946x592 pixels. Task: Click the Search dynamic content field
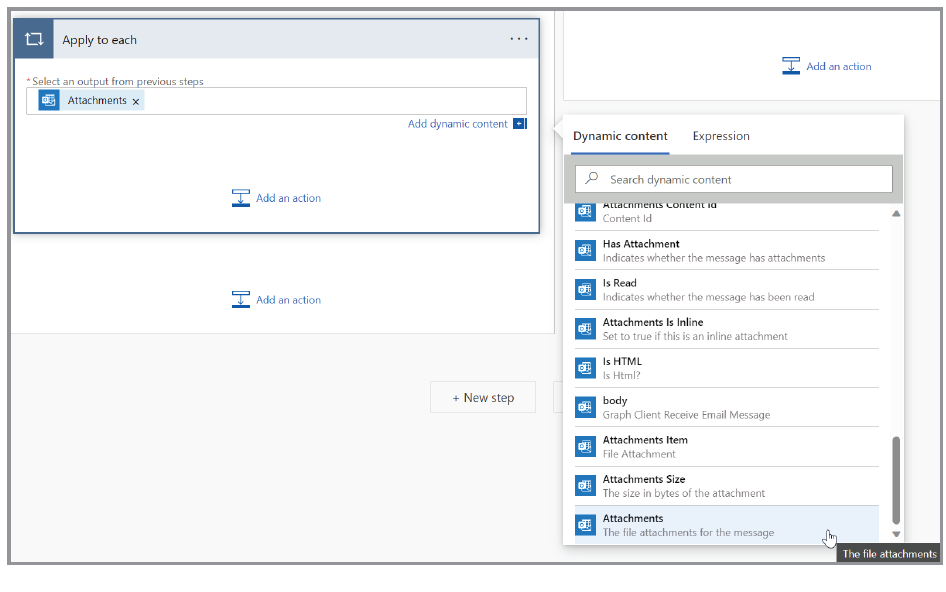tap(734, 180)
